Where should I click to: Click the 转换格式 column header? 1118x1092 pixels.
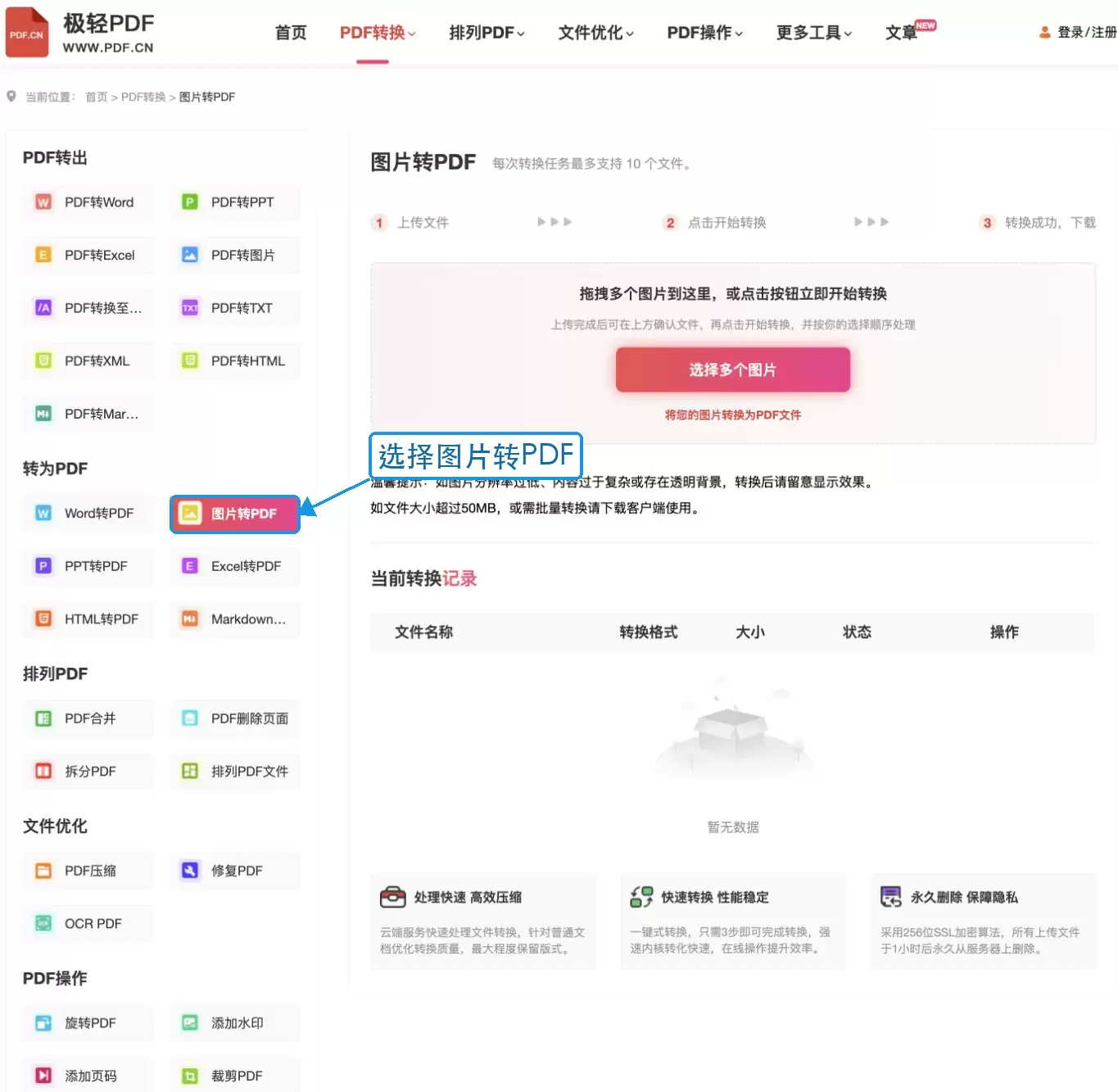tap(649, 632)
